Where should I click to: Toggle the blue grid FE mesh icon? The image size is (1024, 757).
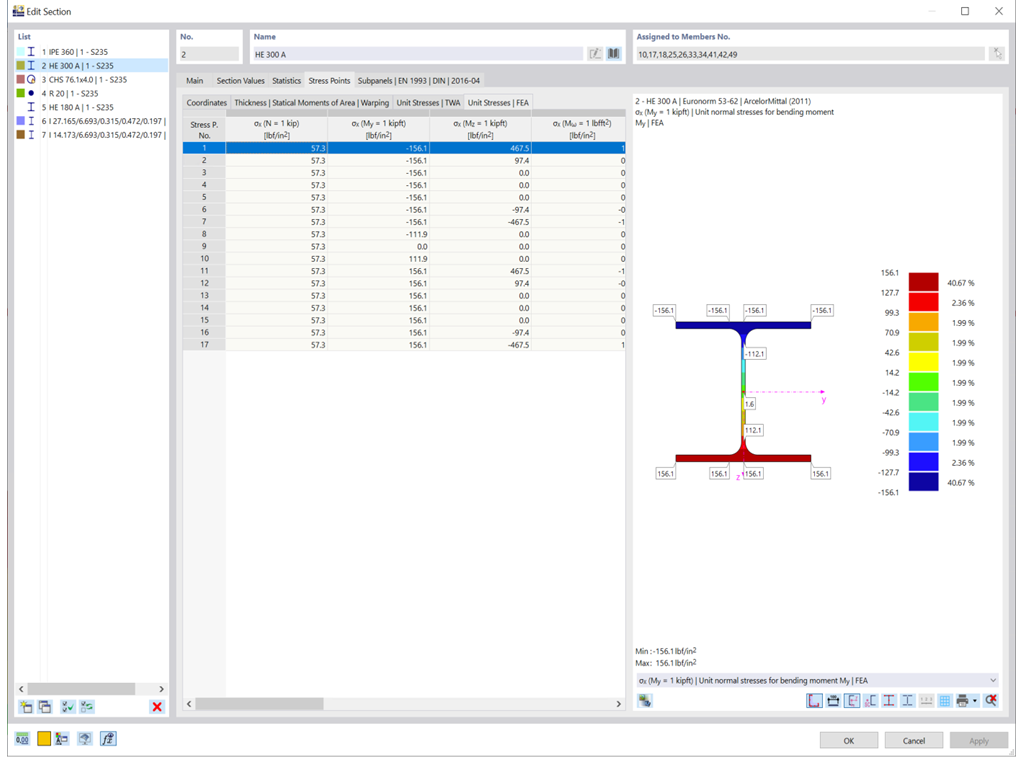pyautogui.click(x=944, y=701)
